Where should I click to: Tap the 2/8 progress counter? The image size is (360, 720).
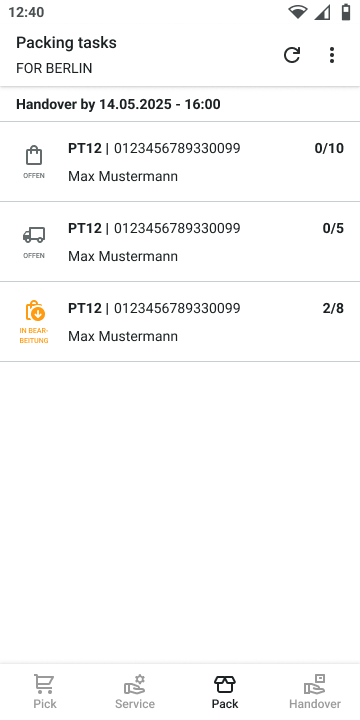click(333, 308)
